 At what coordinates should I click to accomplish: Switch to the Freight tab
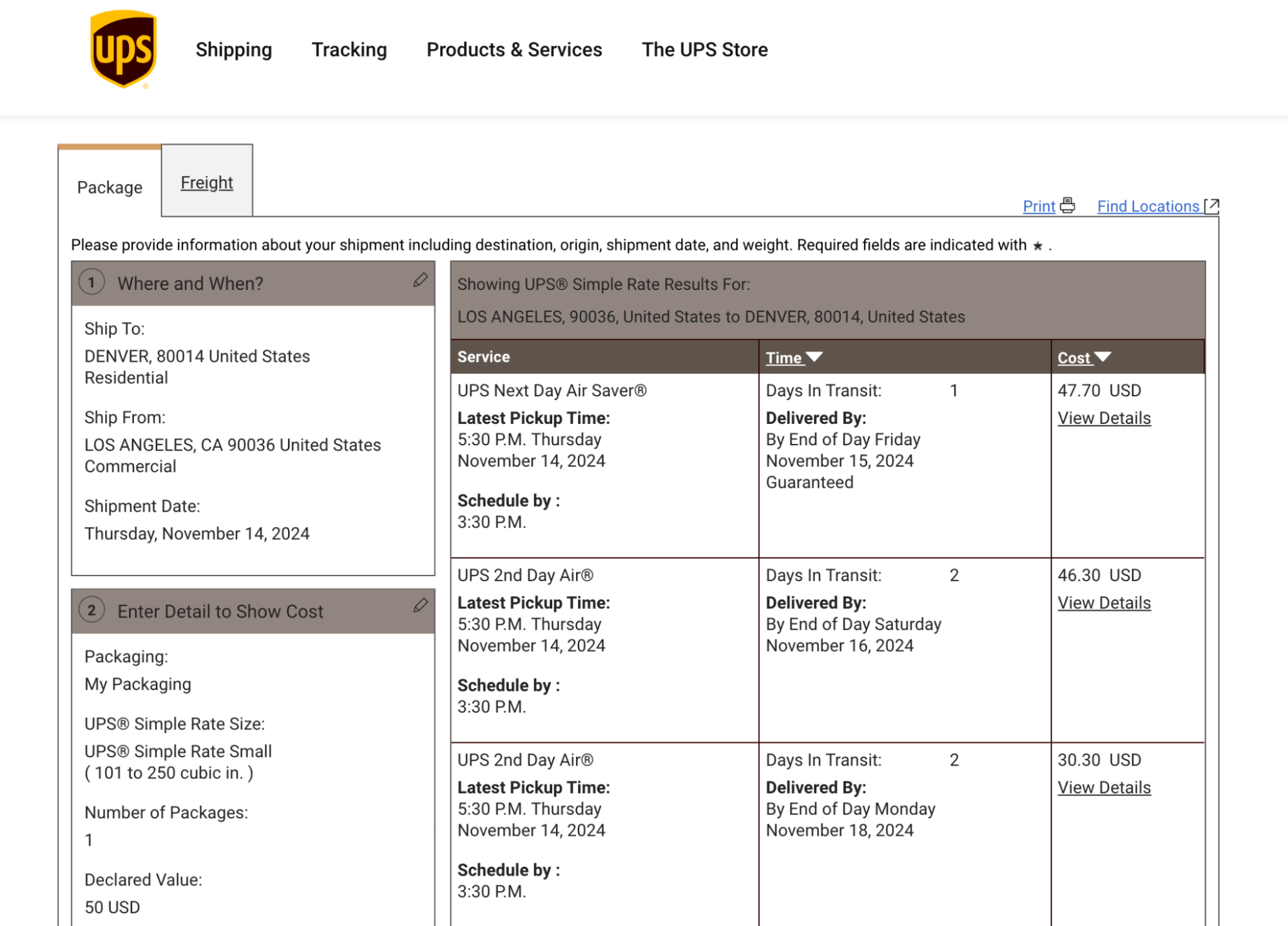tap(207, 182)
